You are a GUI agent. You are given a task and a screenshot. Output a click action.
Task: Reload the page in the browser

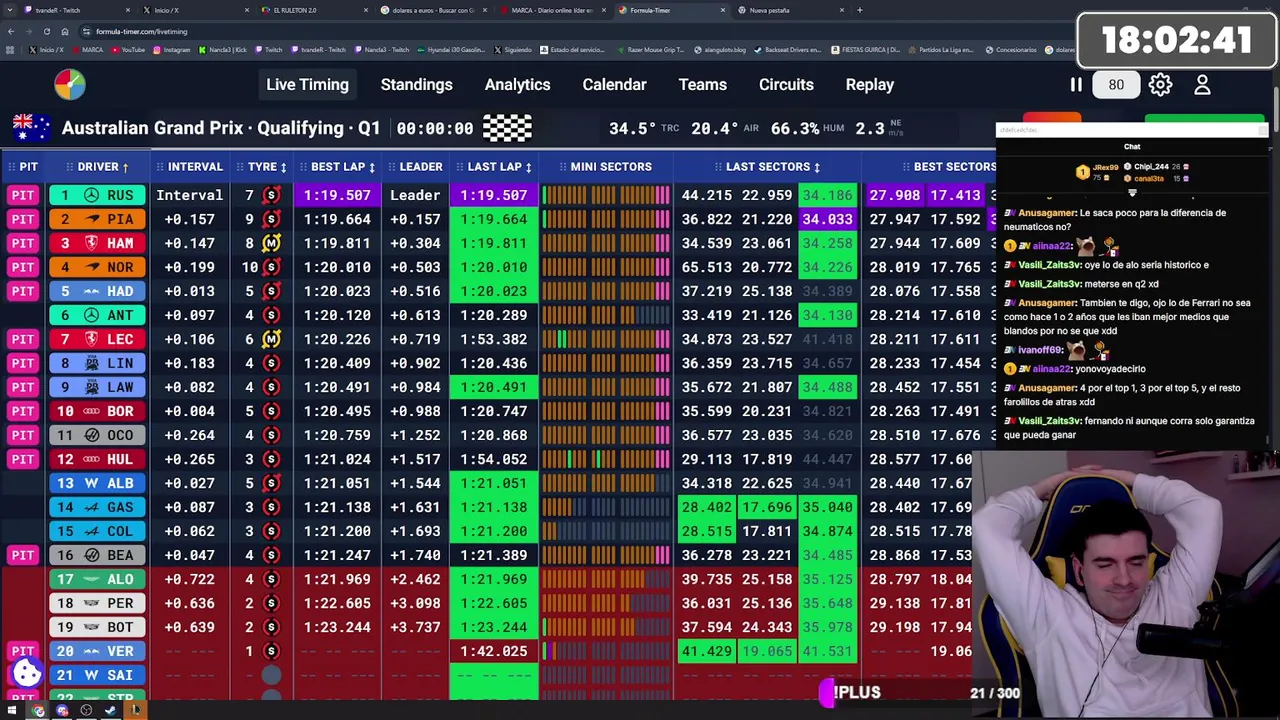point(46,31)
